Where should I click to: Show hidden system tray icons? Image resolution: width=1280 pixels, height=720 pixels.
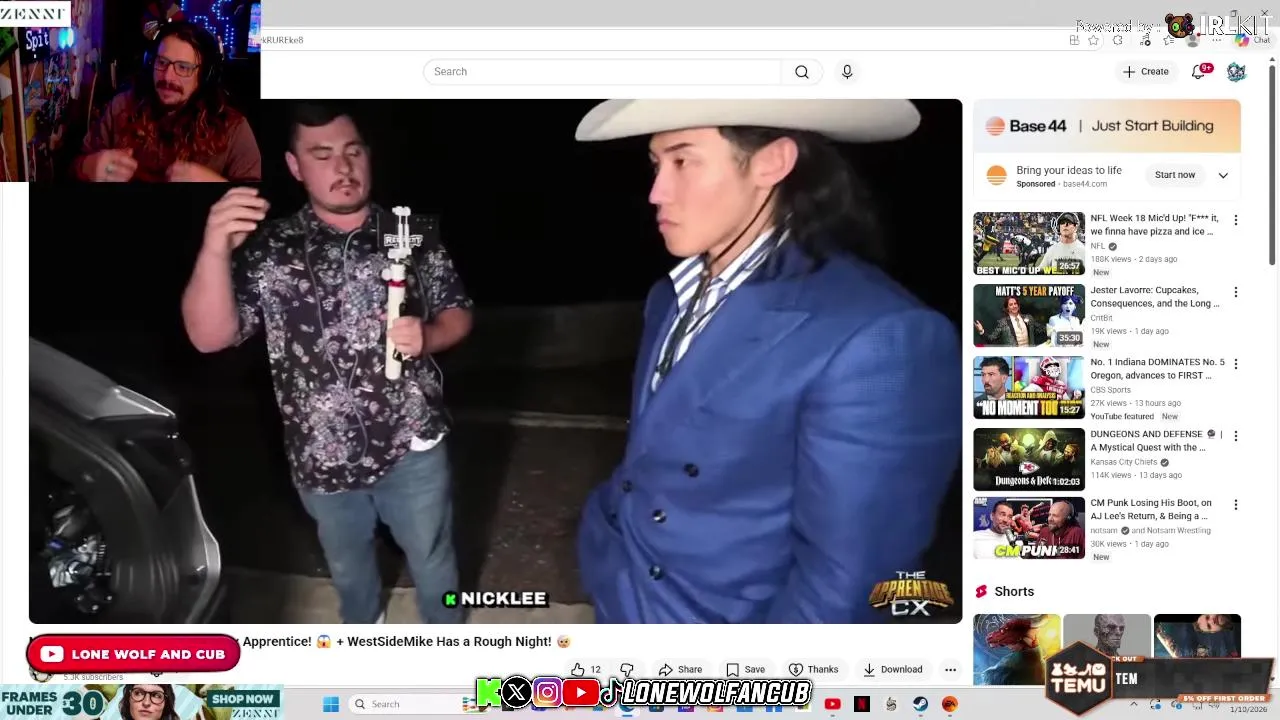point(1133,704)
